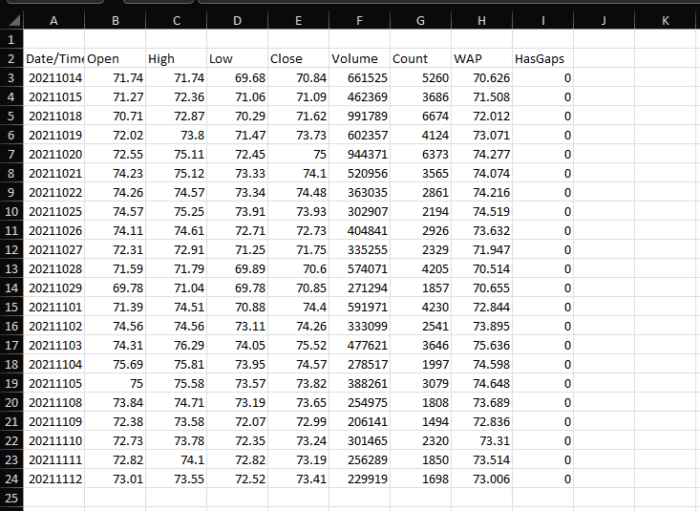Viewport: 700px width, 511px height.
Task: Select Volume value 991789
Action: (359, 116)
